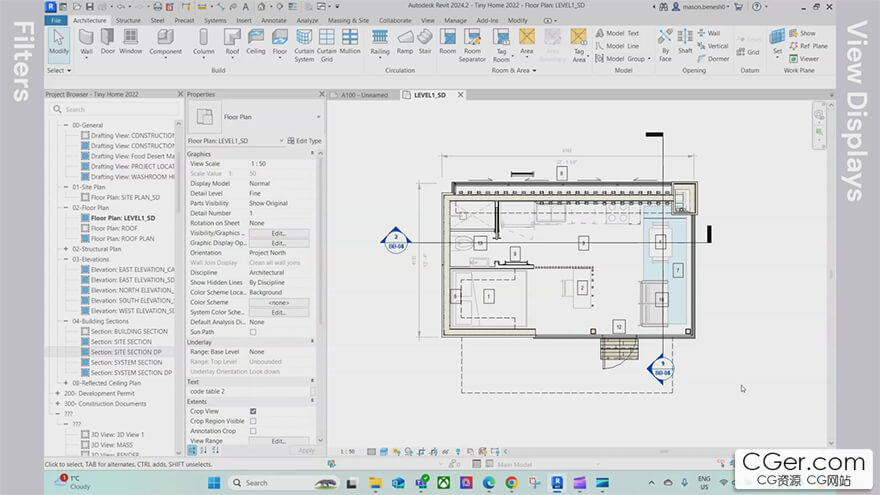Select the Room Separator tool
The width and height of the screenshot is (880, 495).
tap(472, 45)
